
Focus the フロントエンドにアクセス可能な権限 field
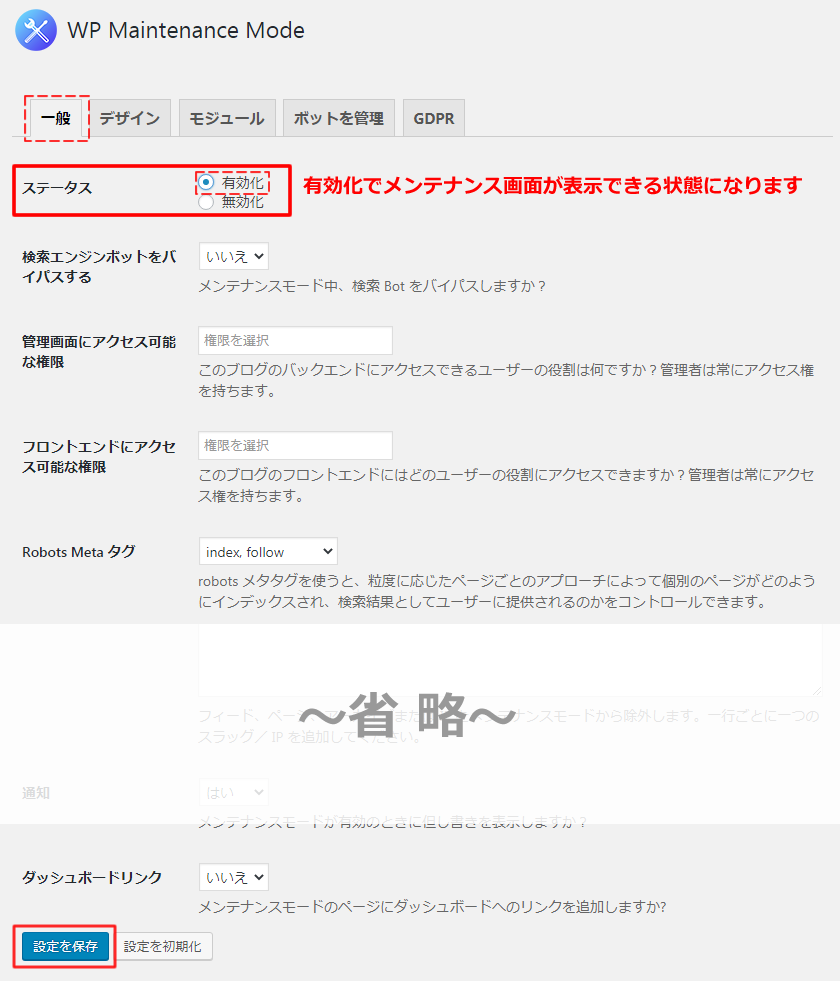click(295, 445)
